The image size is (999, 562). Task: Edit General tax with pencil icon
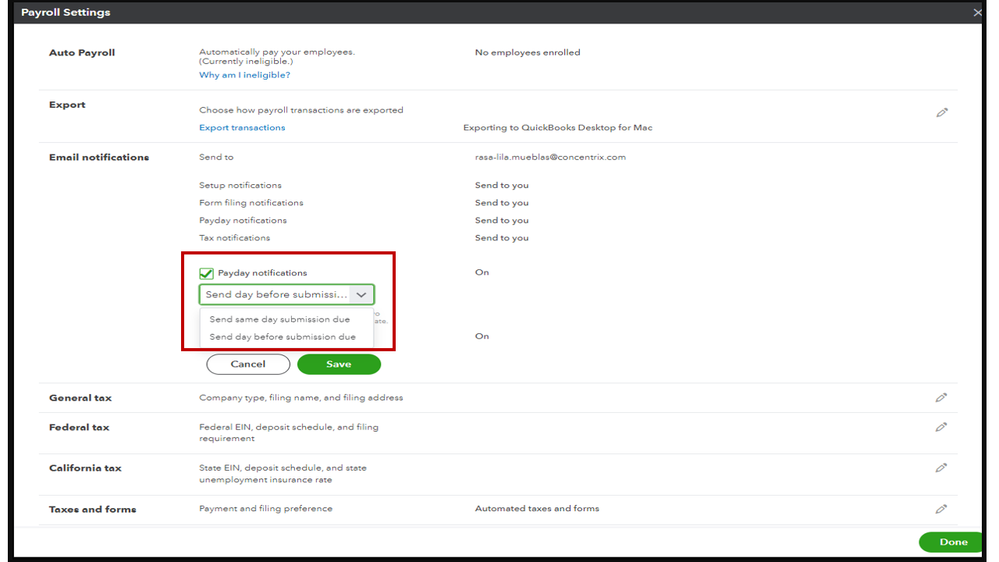point(941,398)
